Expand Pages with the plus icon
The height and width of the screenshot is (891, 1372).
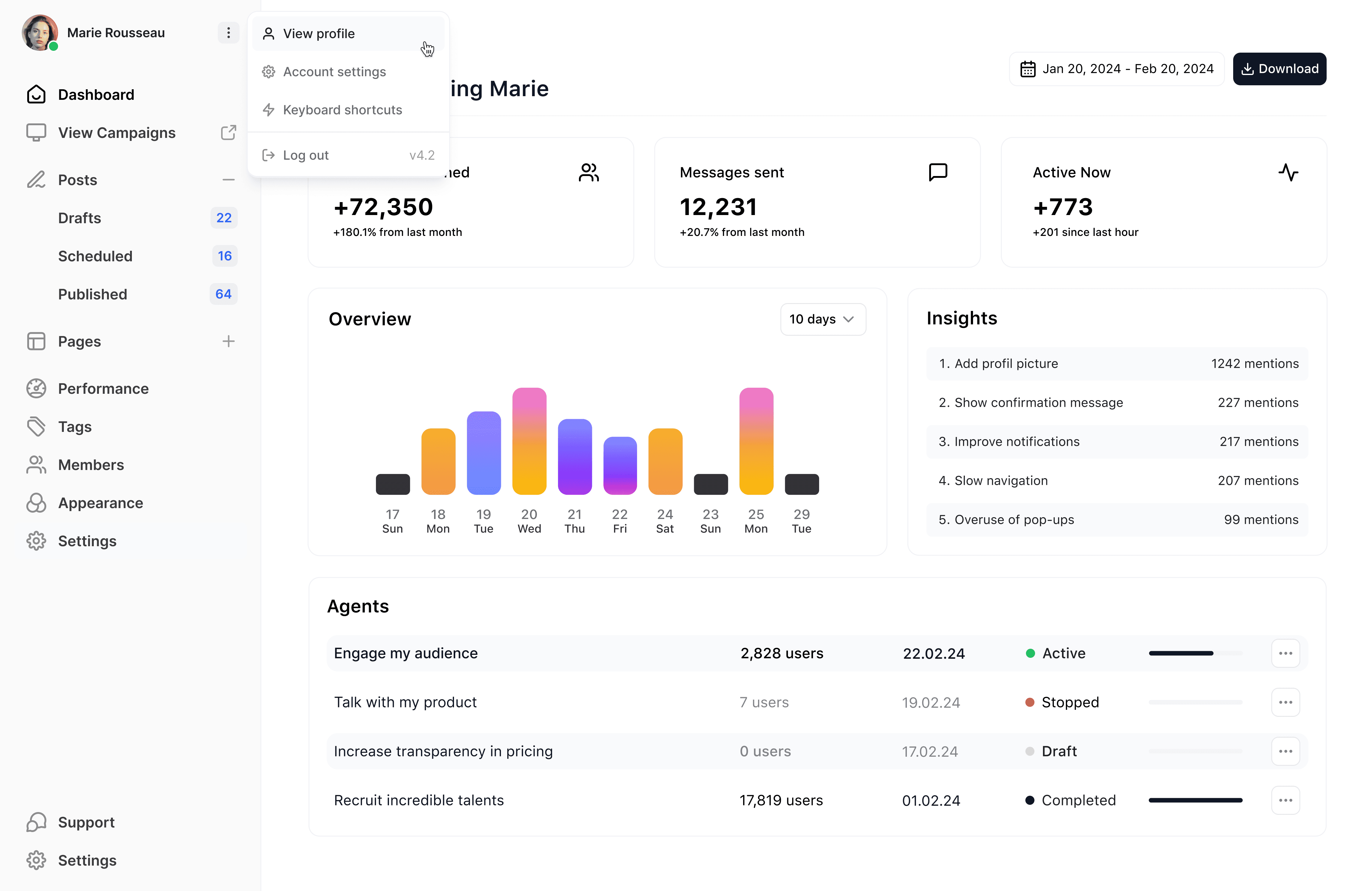tap(228, 341)
